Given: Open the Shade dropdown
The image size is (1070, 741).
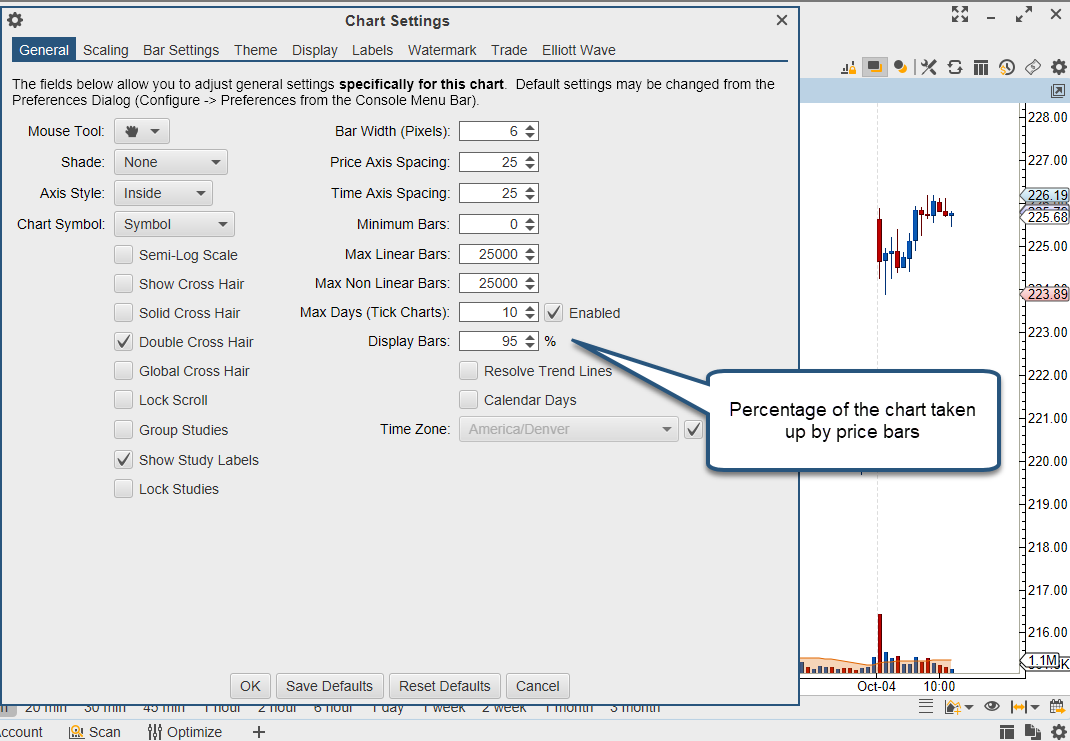Looking at the screenshot, I should (x=171, y=162).
